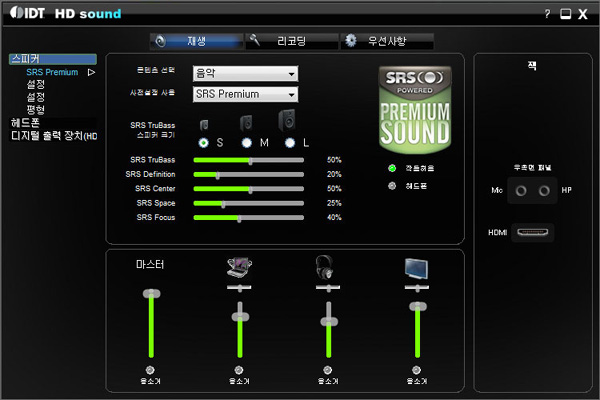
Task: Switch to the 리코딩 tab
Action: pyautogui.click(x=292, y=41)
